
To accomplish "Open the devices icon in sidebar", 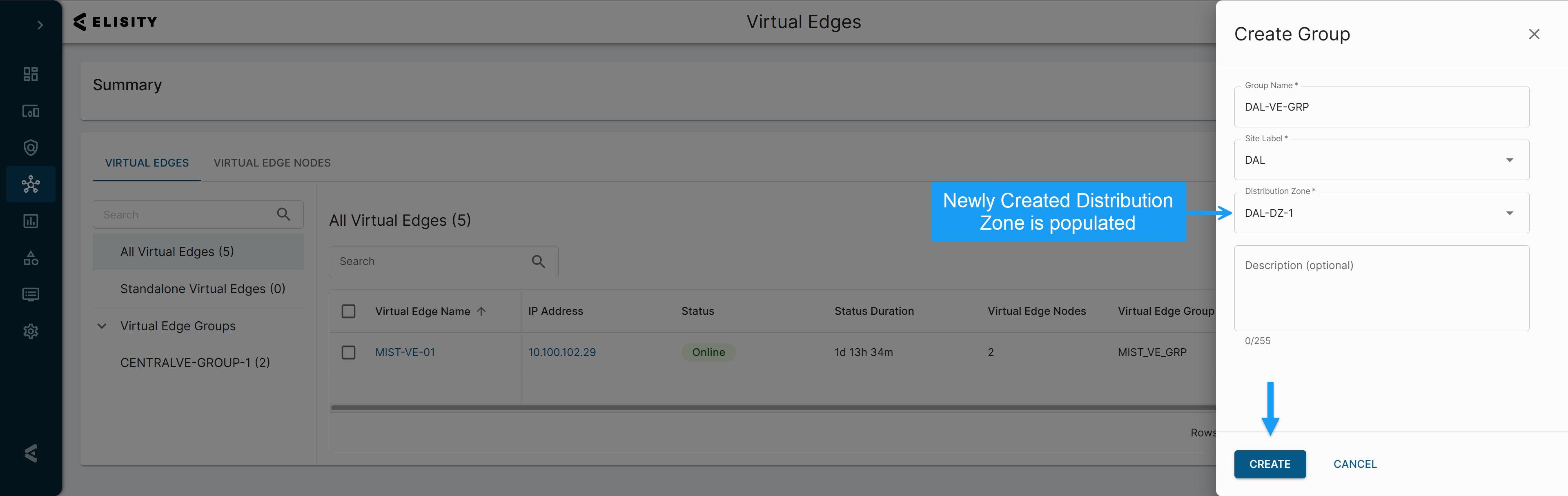I will click(31, 111).
